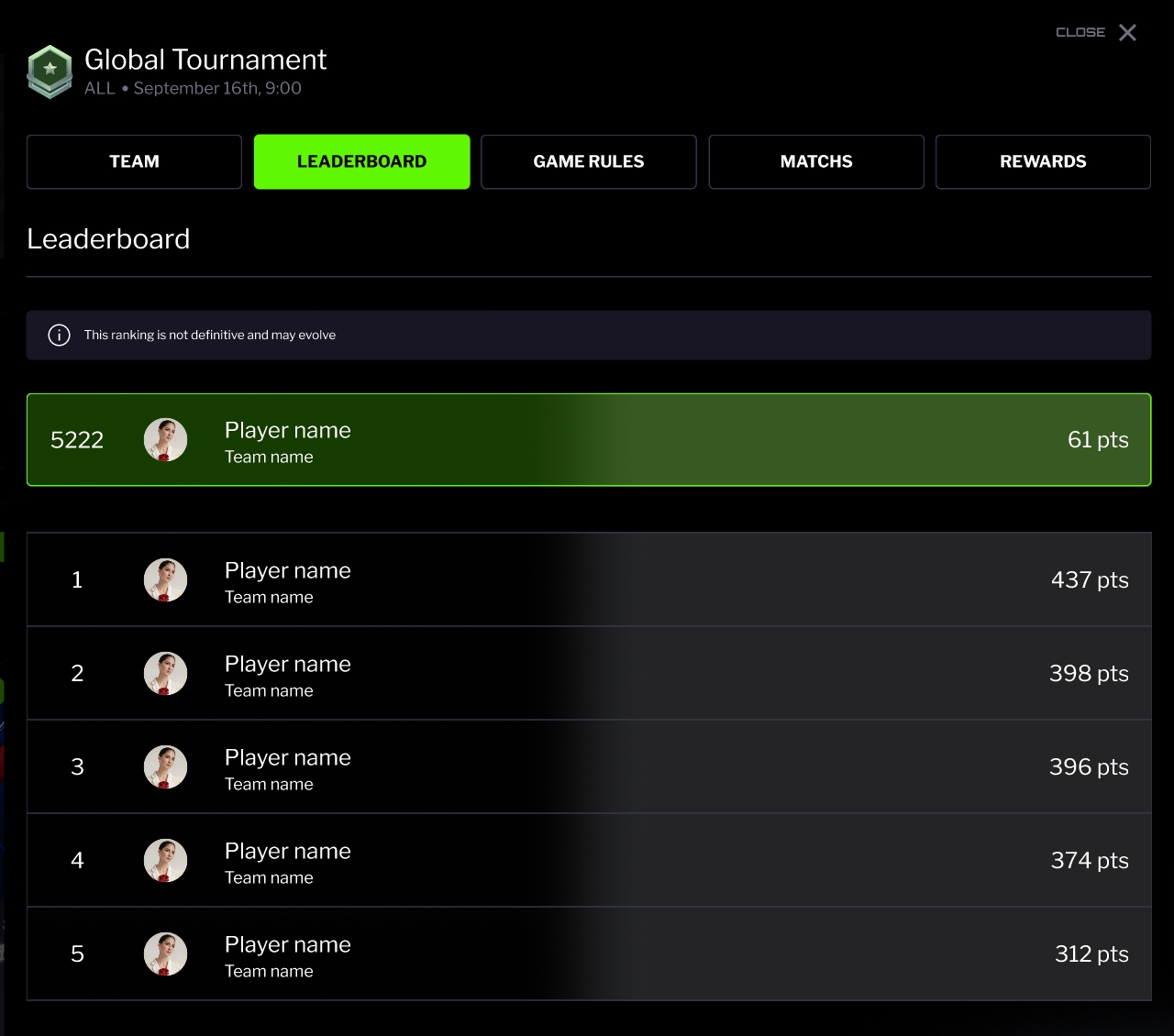Click avatar of the rank 4 player
Image resolution: width=1174 pixels, height=1036 pixels.
tap(165, 861)
